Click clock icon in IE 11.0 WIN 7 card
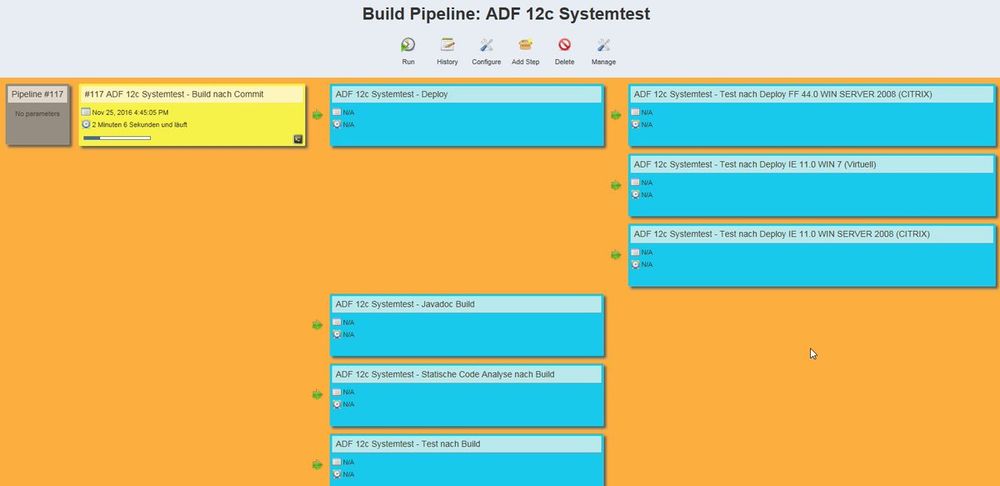This screenshot has height=486, width=1000. point(635,195)
